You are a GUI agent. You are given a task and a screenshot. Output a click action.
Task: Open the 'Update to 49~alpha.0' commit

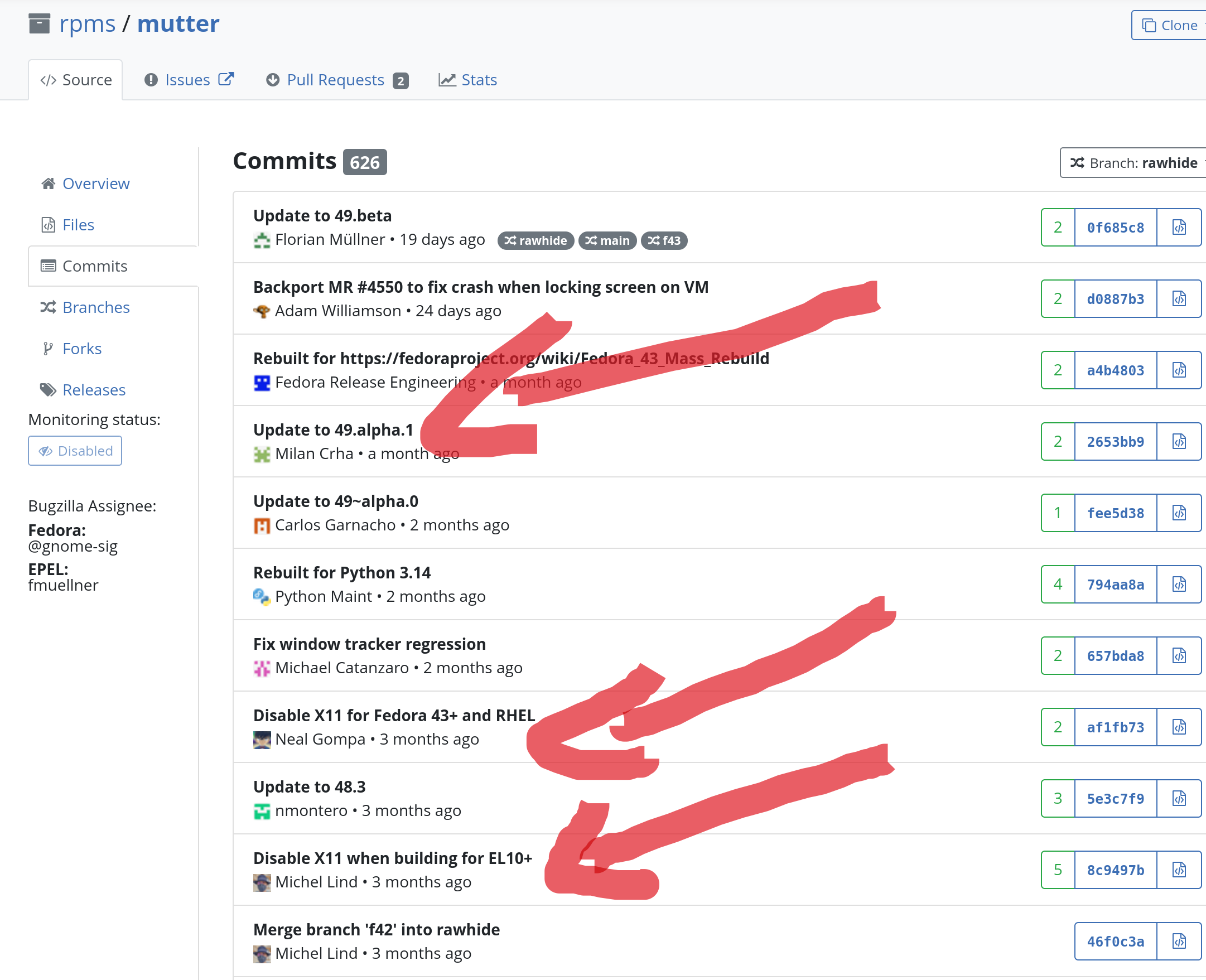pyautogui.click(x=336, y=501)
